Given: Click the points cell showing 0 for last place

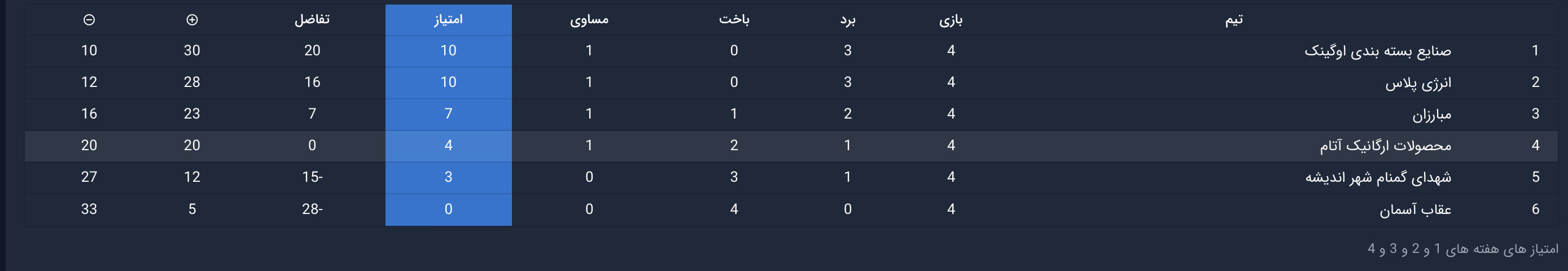Looking at the screenshot, I should pyautogui.click(x=448, y=209).
